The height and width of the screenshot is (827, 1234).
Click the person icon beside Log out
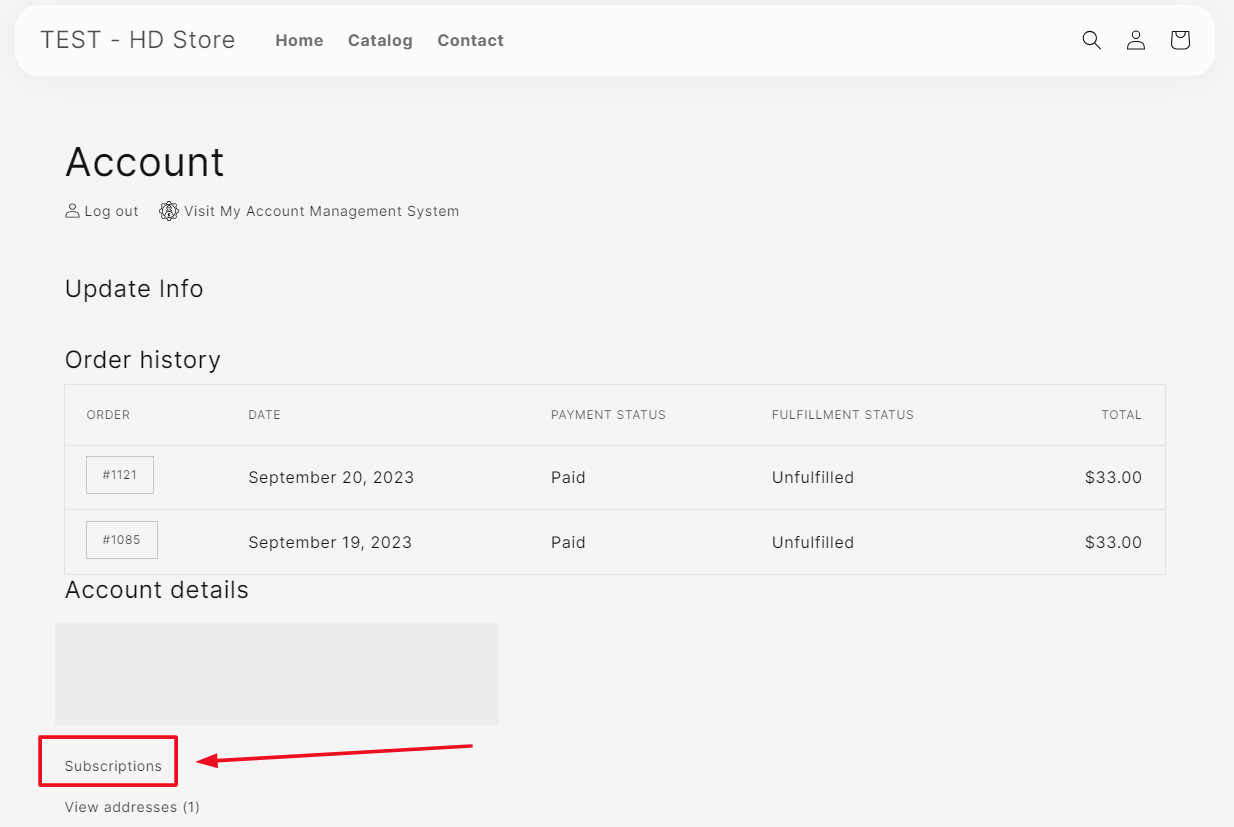point(71,210)
